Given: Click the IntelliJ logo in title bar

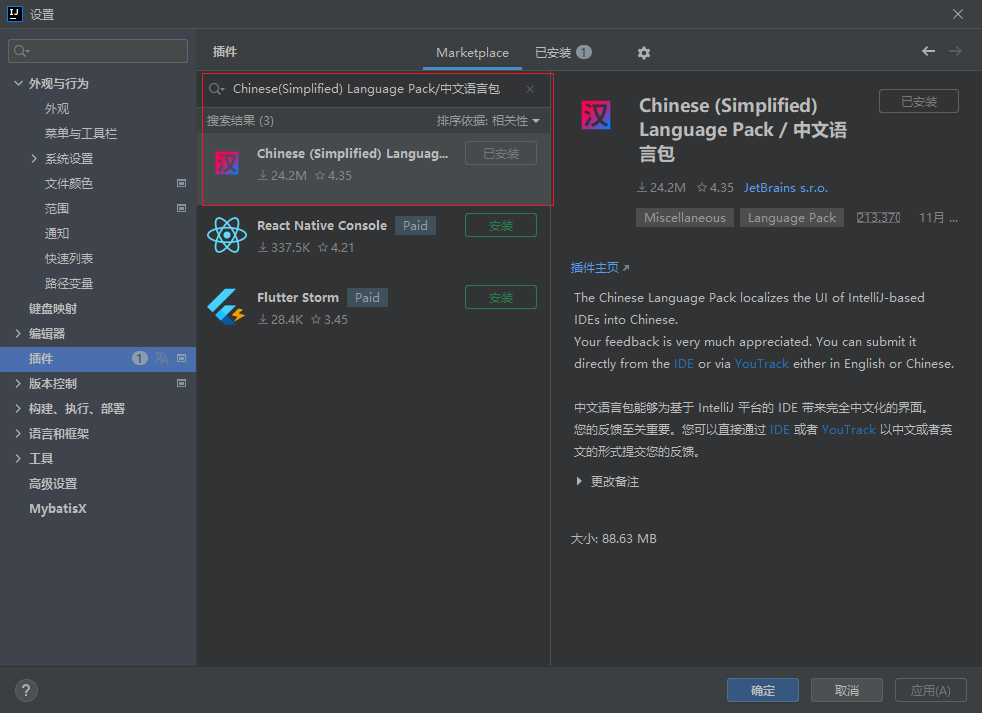Looking at the screenshot, I should (14, 14).
